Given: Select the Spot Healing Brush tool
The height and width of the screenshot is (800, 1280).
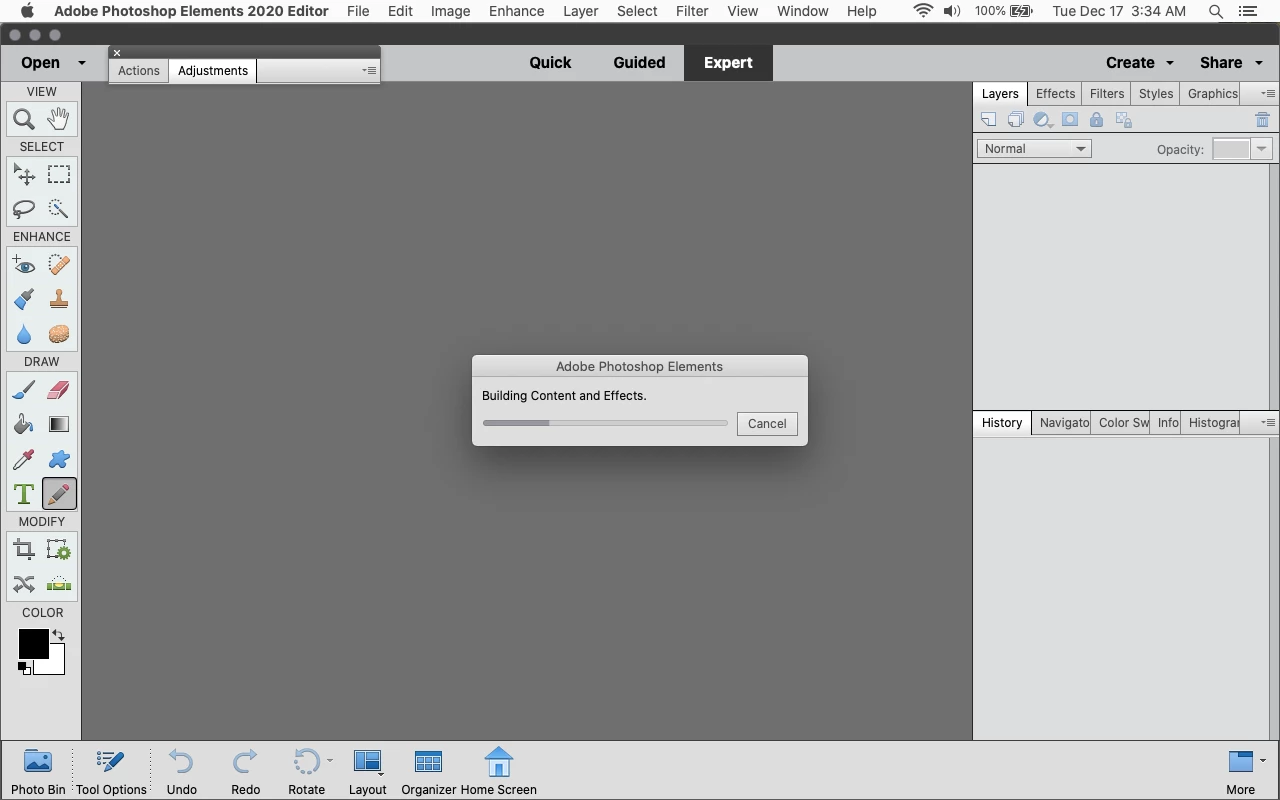Looking at the screenshot, I should coord(59,265).
